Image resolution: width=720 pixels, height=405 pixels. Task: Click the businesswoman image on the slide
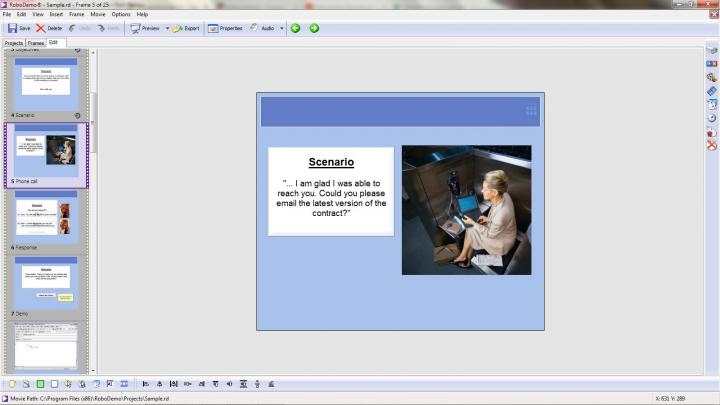[466, 210]
